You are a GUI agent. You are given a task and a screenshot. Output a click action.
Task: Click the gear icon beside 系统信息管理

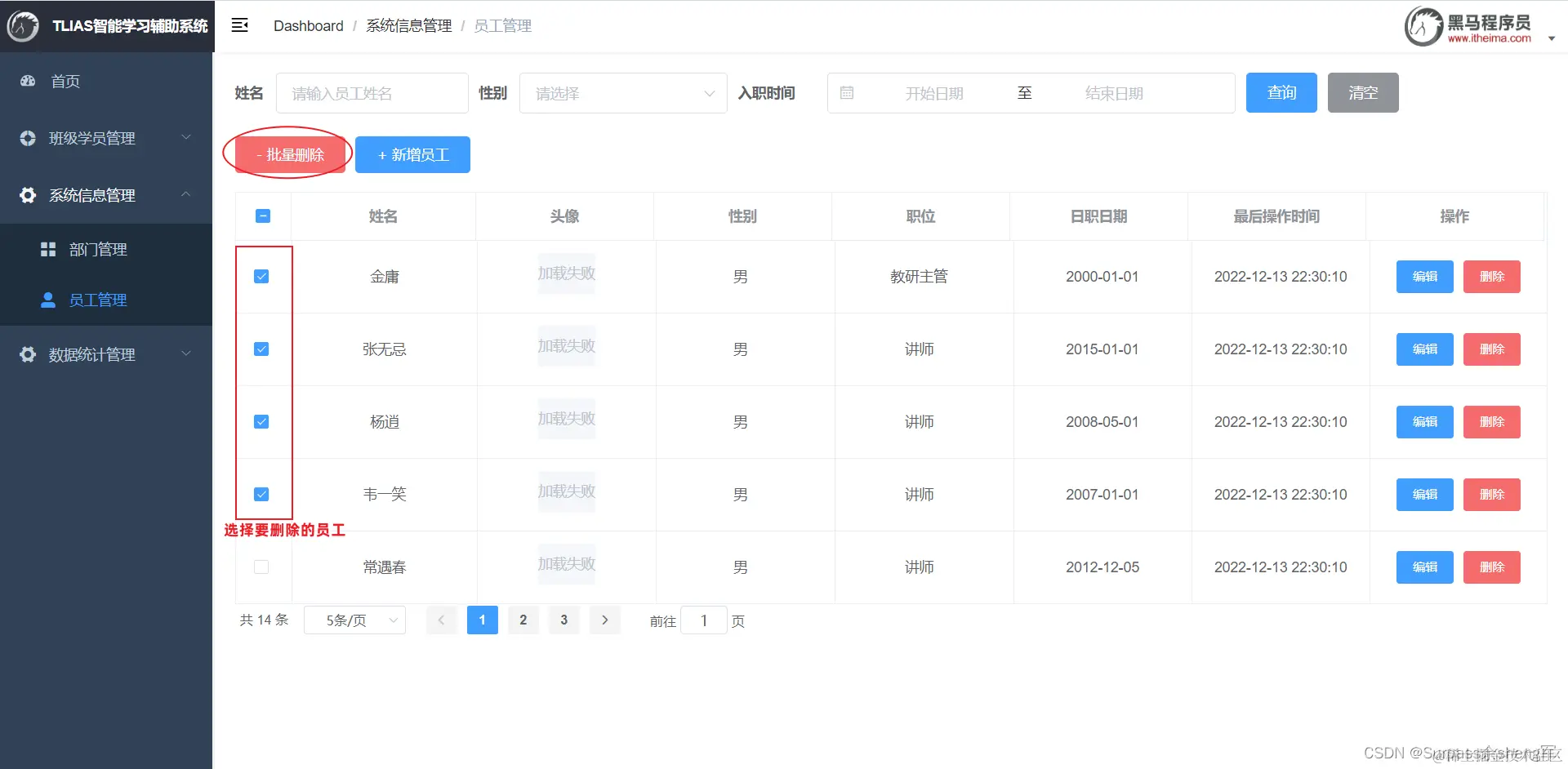point(28,195)
